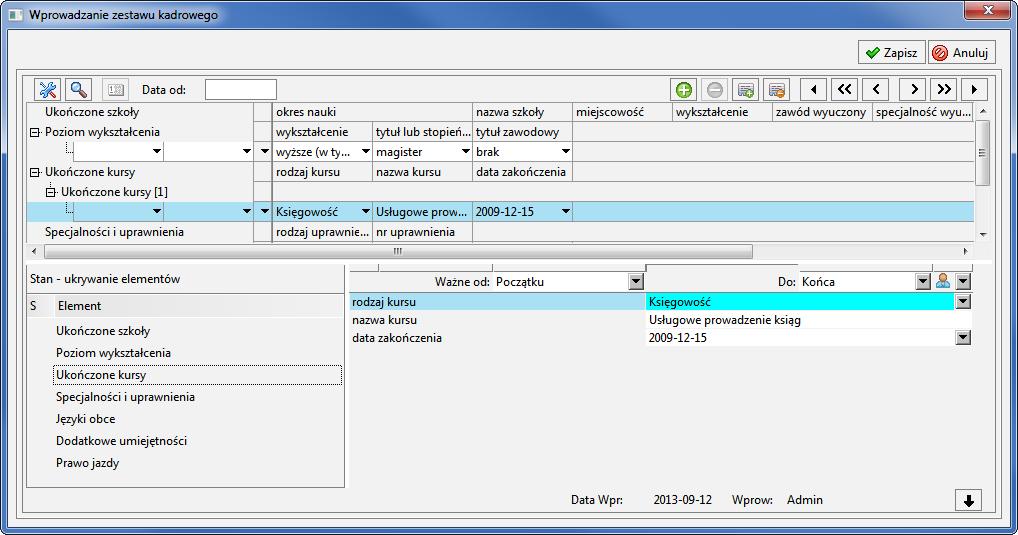Go to previous record with the single left chevron
Viewport: 1018px width, 535px height.
click(876, 90)
